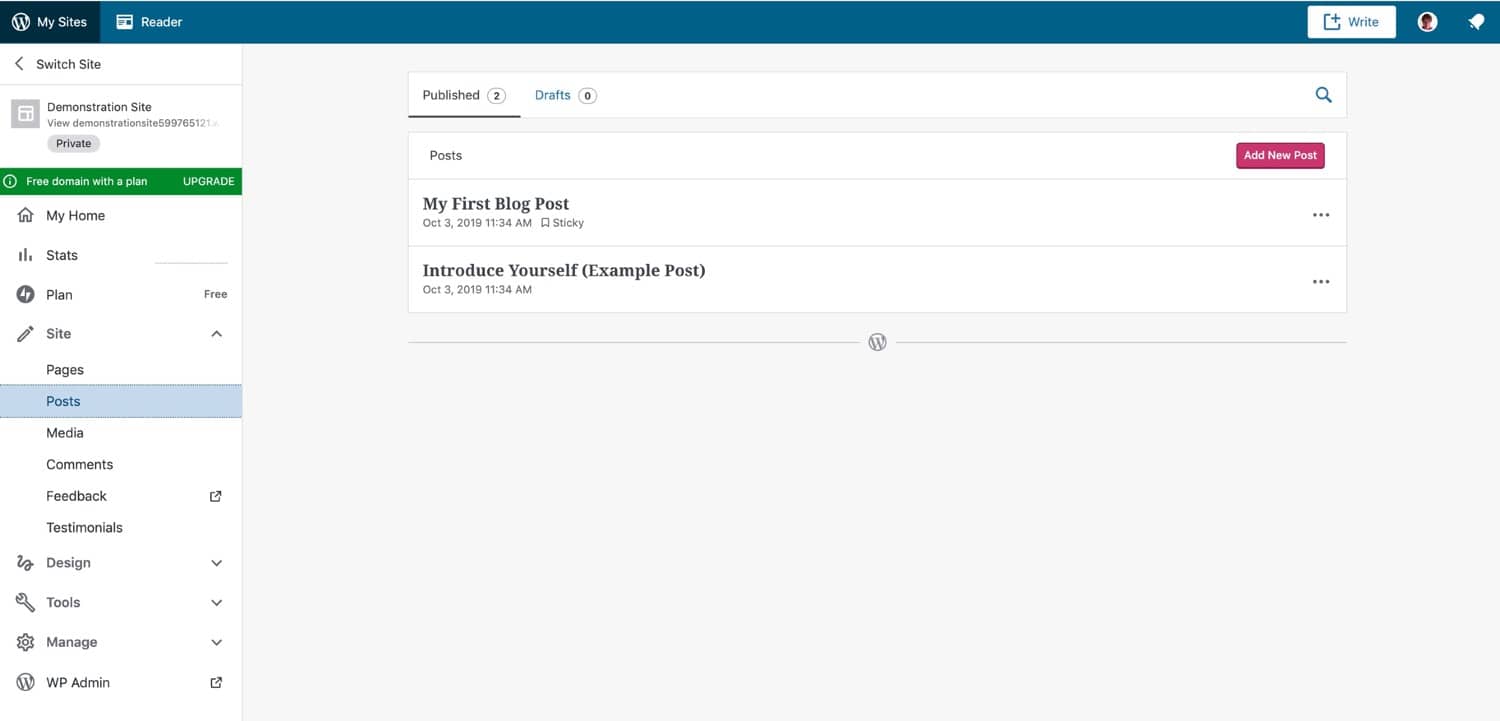Image resolution: width=1500 pixels, height=721 pixels.
Task: Click your profile avatar
Action: [1427, 21]
